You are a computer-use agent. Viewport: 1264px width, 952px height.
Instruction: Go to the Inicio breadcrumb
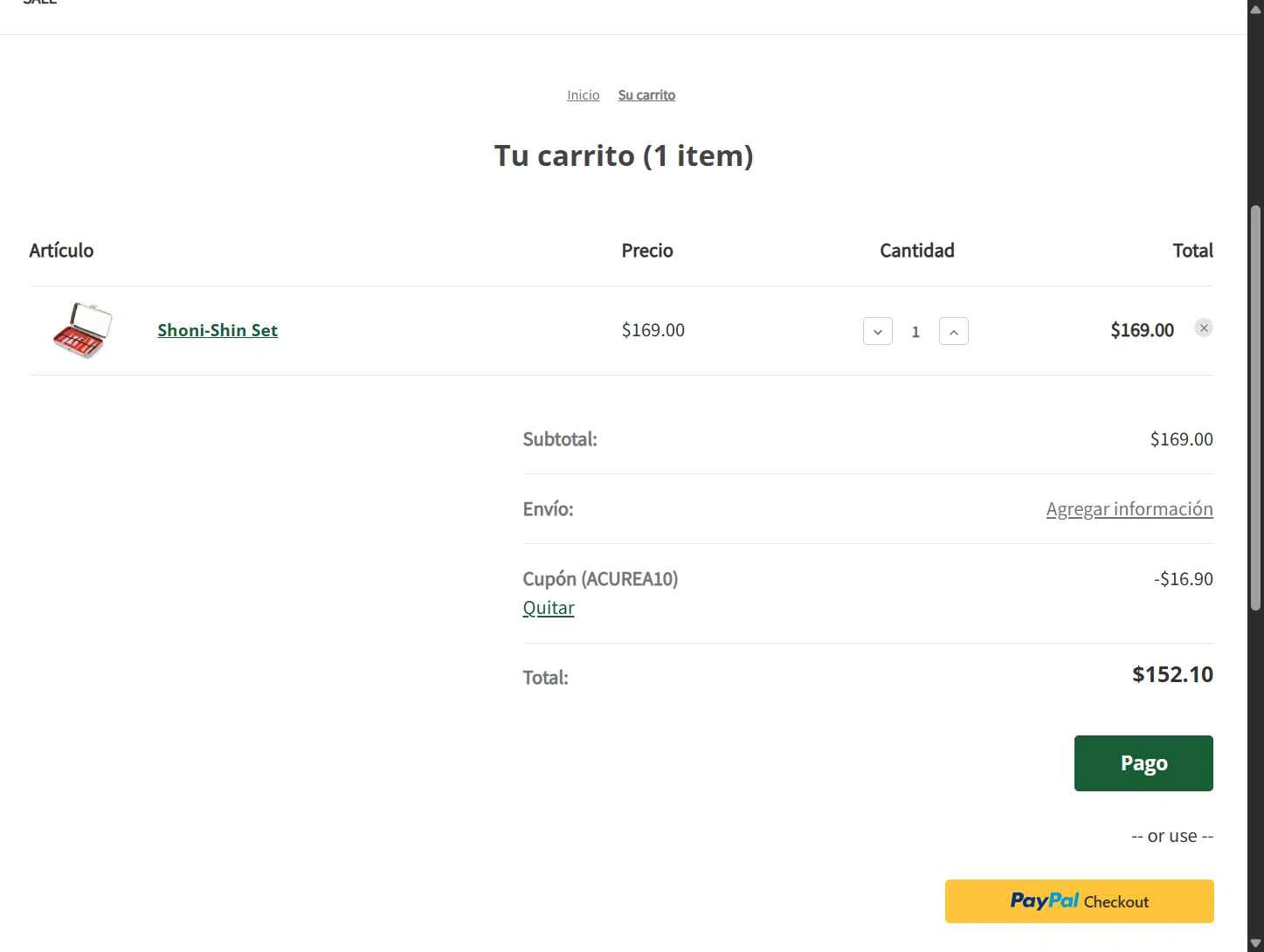point(584,95)
